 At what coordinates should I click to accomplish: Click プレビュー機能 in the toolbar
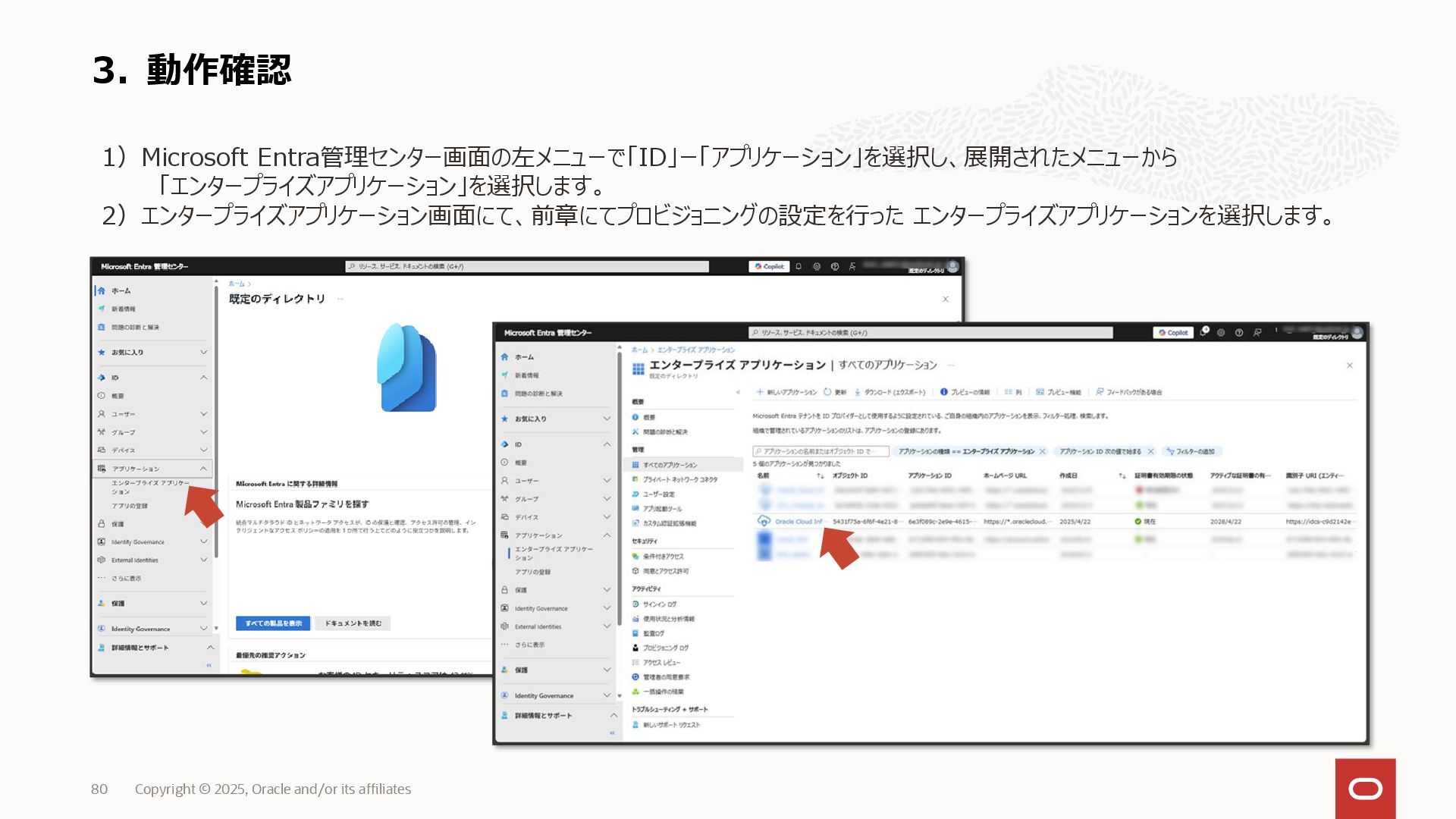[x=1059, y=392]
